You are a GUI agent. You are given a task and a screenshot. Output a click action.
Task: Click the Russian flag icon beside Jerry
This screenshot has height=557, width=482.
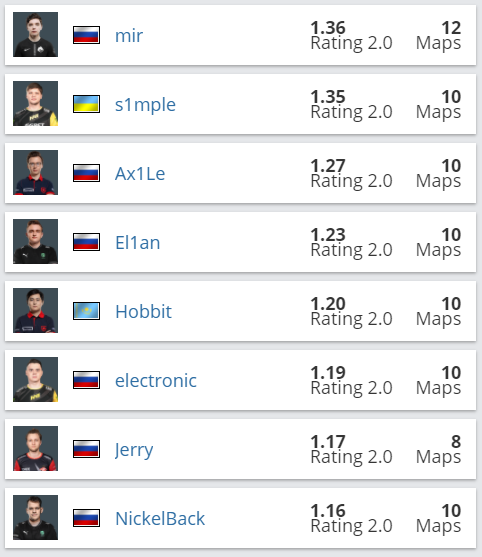(x=86, y=449)
